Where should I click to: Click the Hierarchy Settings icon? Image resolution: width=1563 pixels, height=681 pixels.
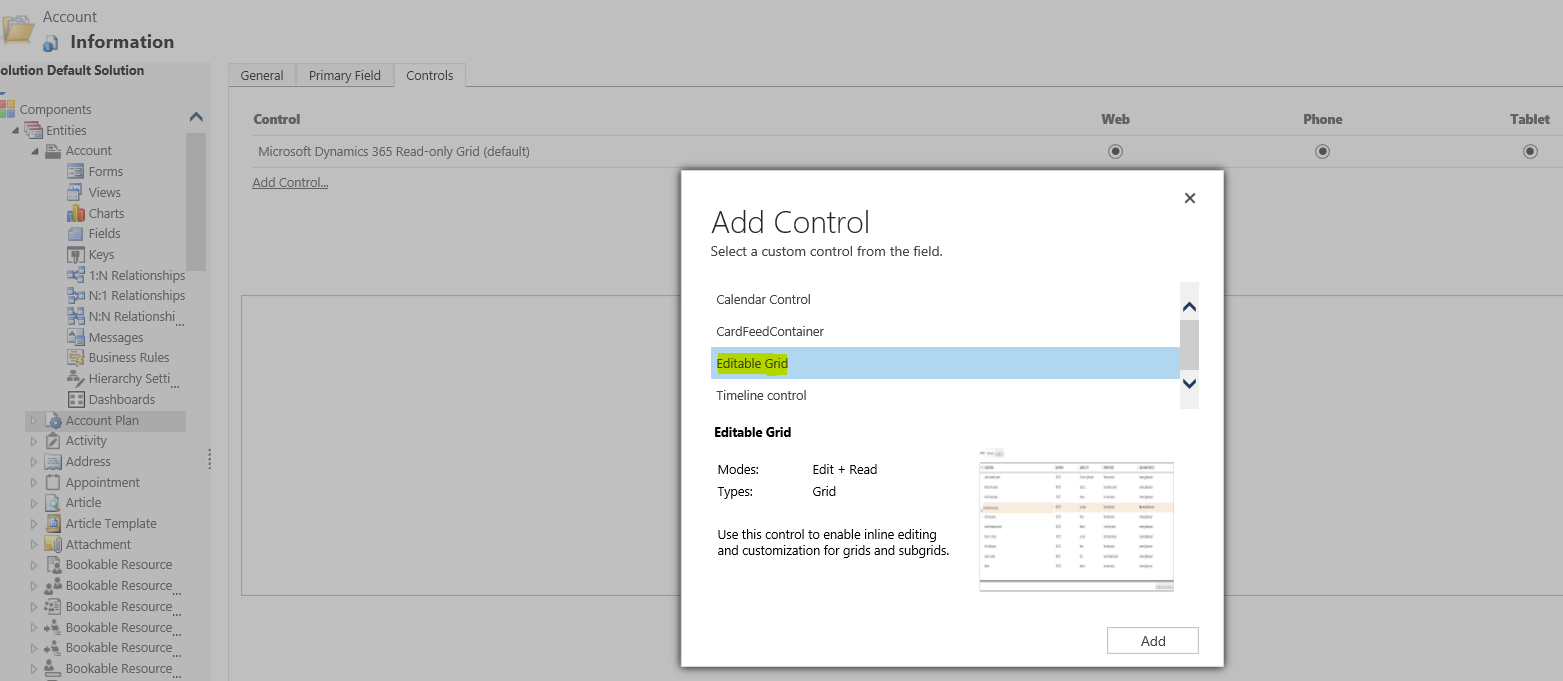[76, 378]
